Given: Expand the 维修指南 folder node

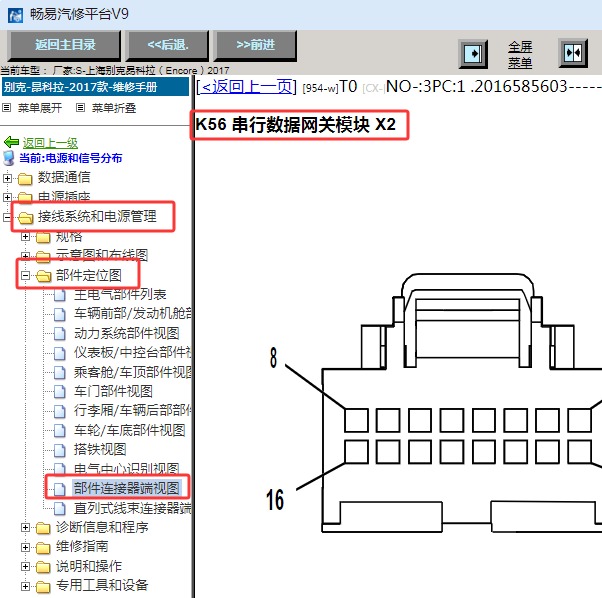Looking at the screenshot, I should coord(25,547).
